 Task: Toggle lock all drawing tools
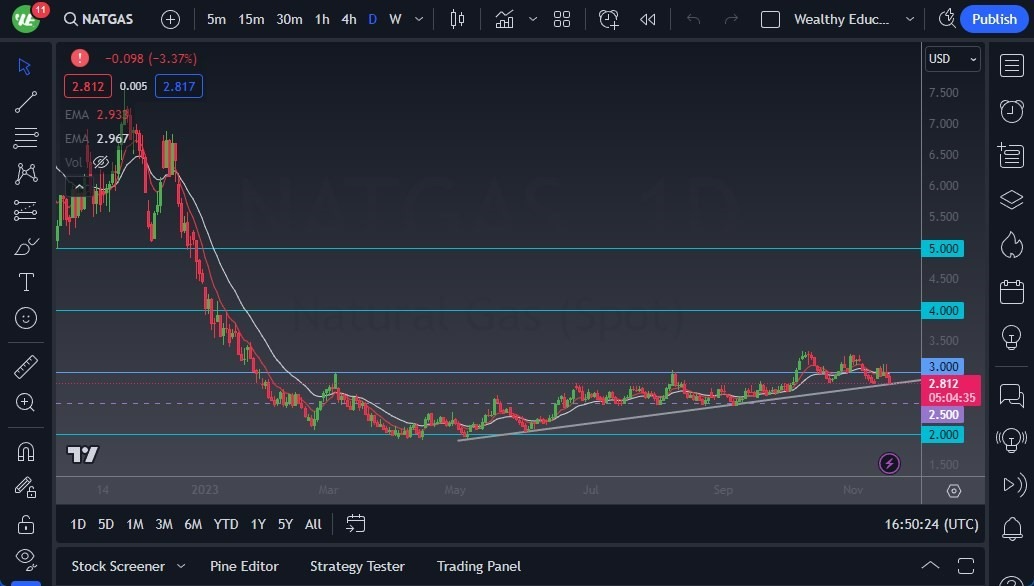point(26,524)
